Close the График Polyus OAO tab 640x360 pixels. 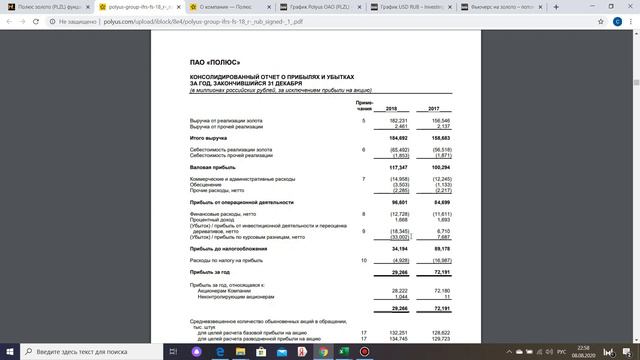[x=359, y=7]
